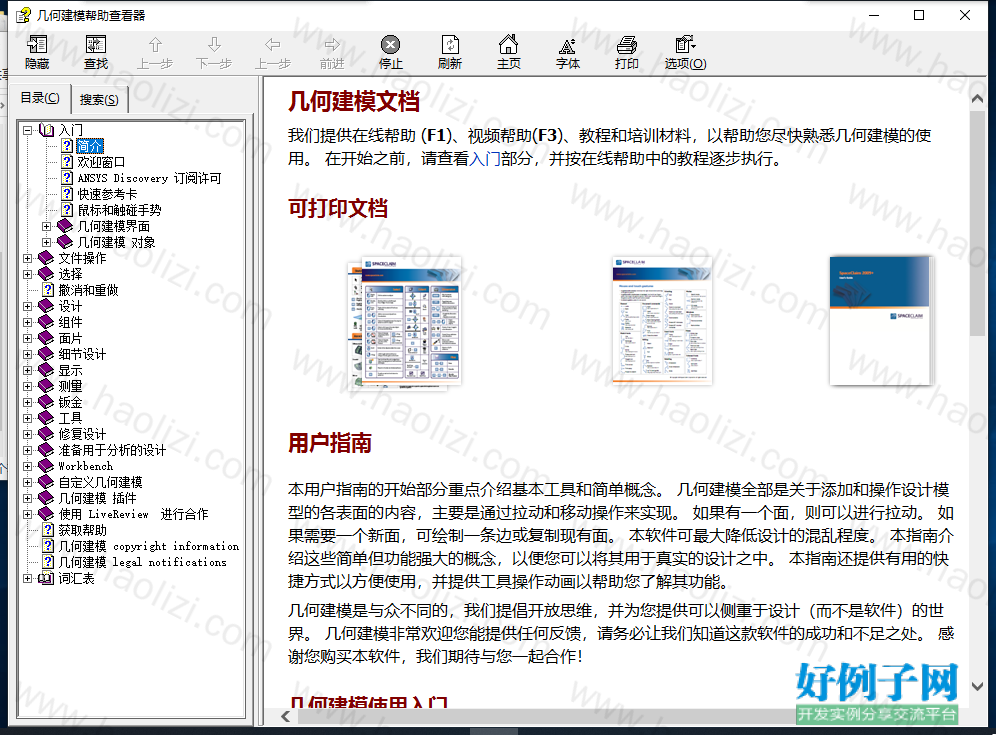Open the 选项(O) options toolbar icon

coord(685,52)
